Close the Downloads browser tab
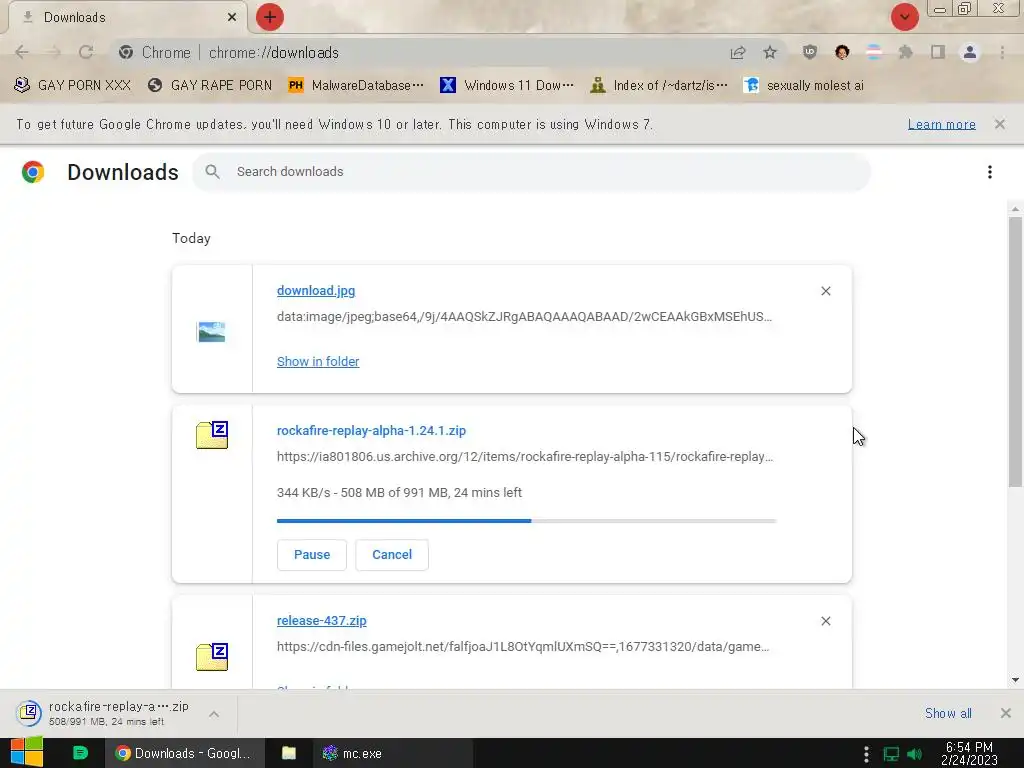Screen dimensions: 1024x768 pos(232,17)
